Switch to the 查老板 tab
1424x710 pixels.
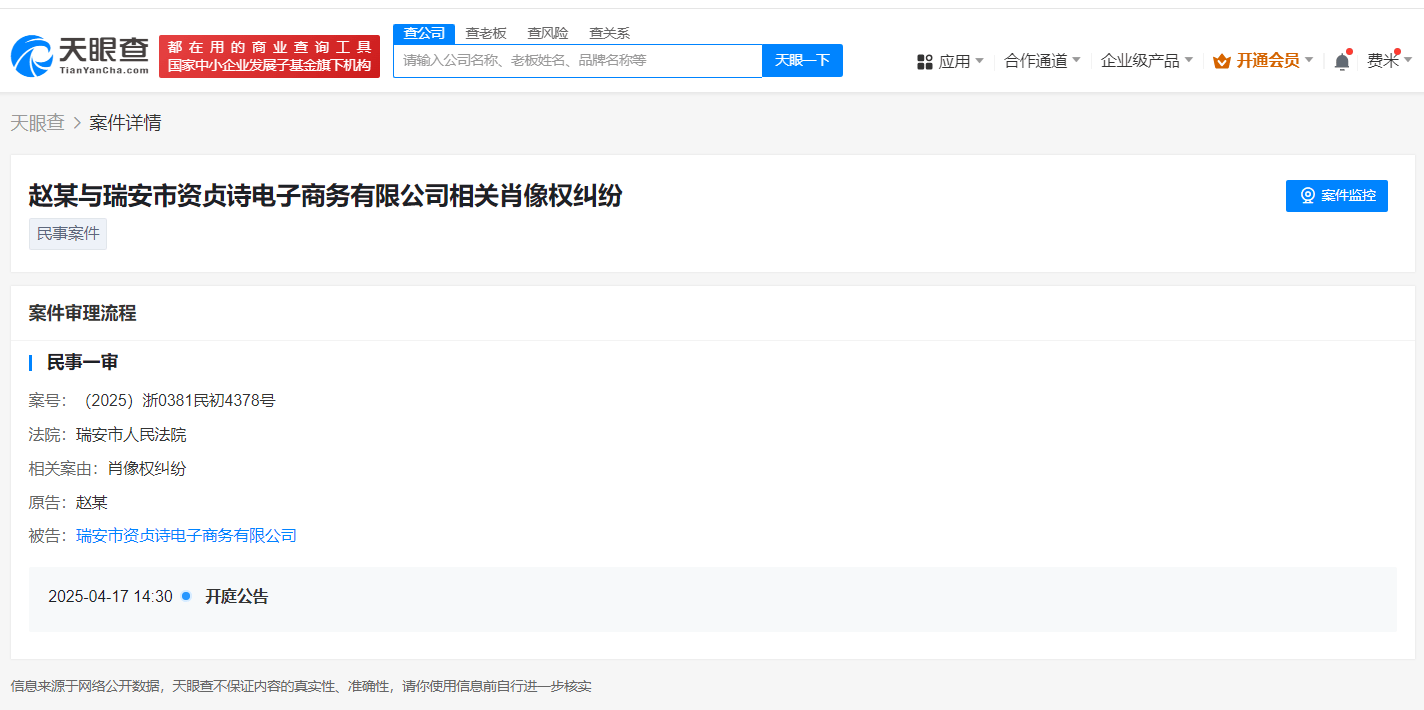point(486,33)
